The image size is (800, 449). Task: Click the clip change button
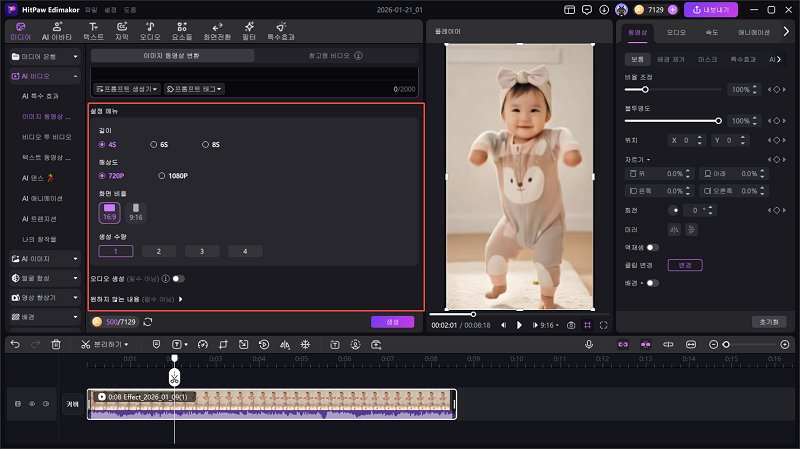(x=685, y=265)
